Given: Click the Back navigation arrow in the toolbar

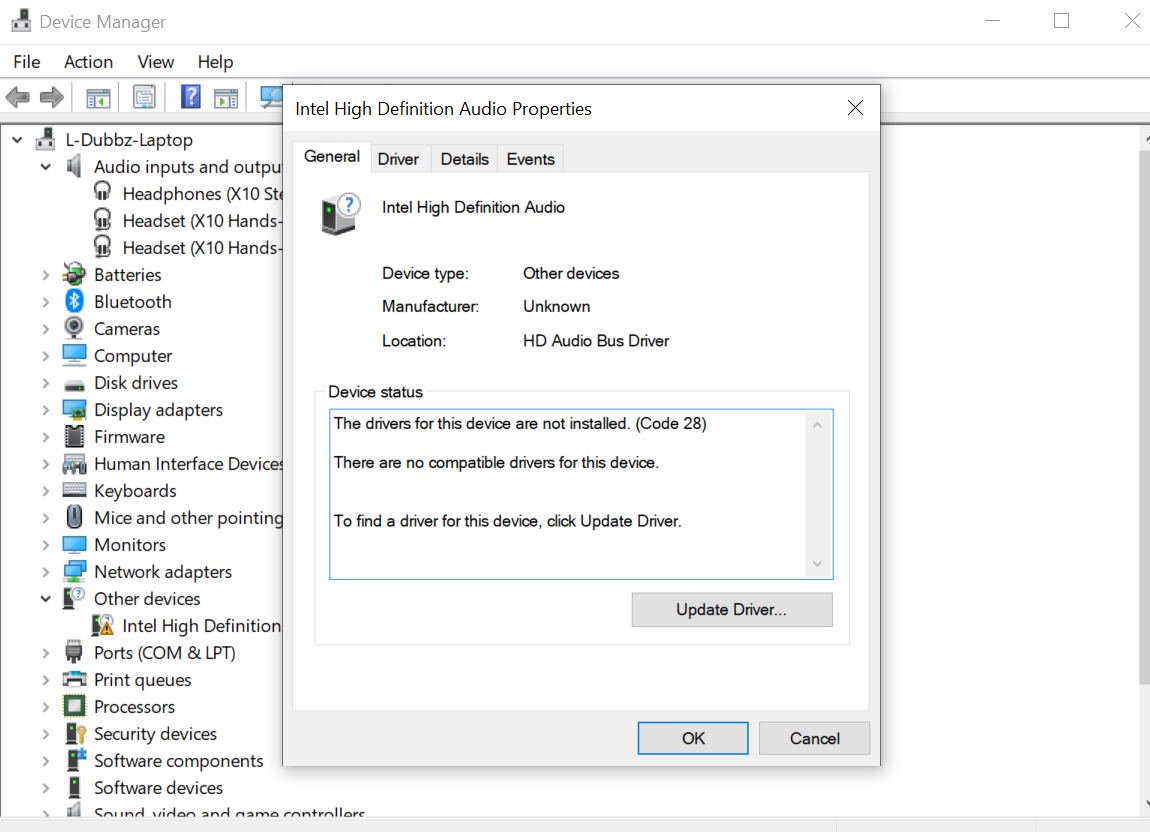Looking at the screenshot, I should 17,96.
